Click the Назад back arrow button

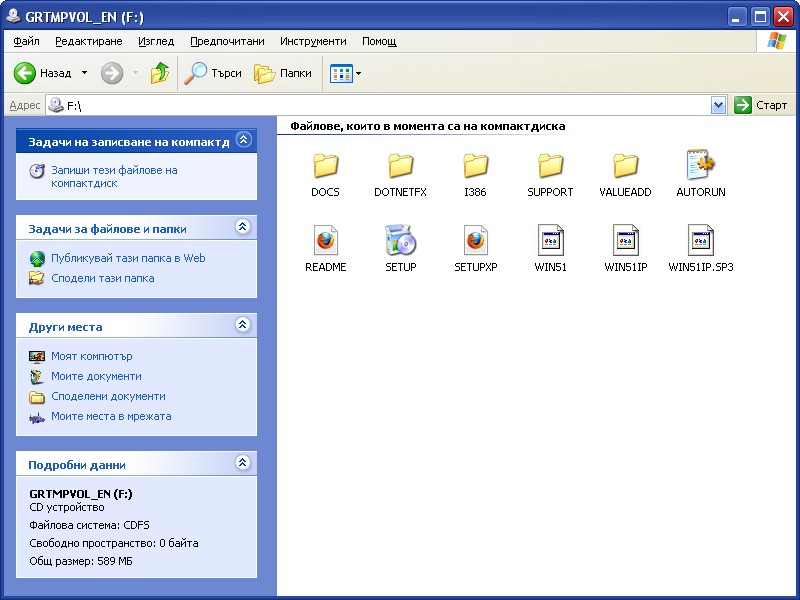(x=42, y=73)
